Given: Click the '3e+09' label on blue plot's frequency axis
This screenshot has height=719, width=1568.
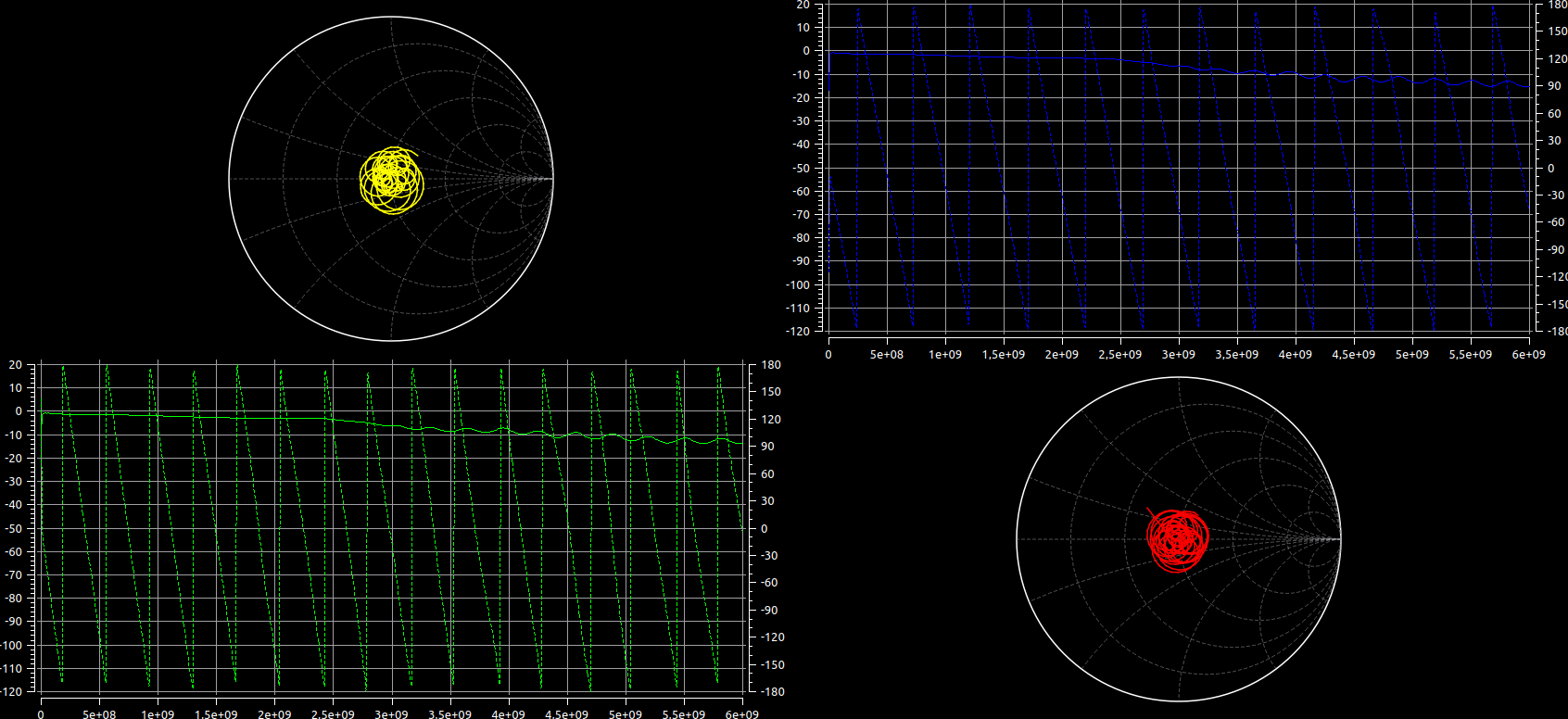Looking at the screenshot, I should click(x=1179, y=355).
